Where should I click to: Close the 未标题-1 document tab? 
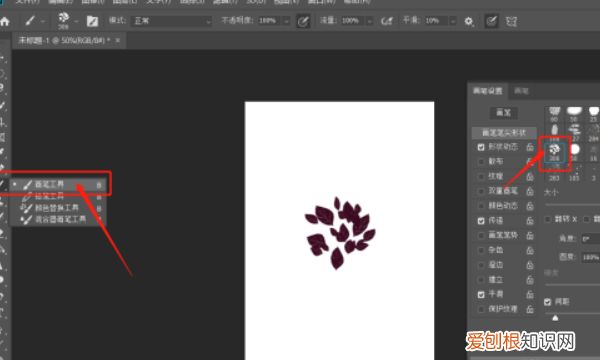[x=117, y=40]
